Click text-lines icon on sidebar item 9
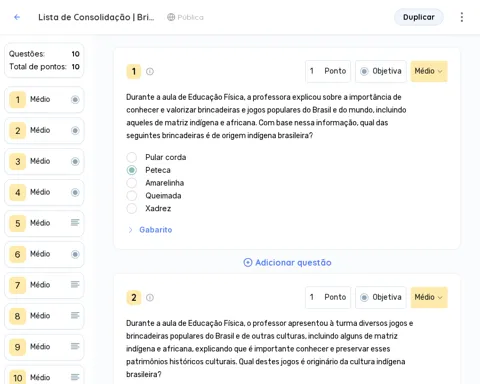Image resolution: width=480 pixels, height=384 pixels. point(75,346)
